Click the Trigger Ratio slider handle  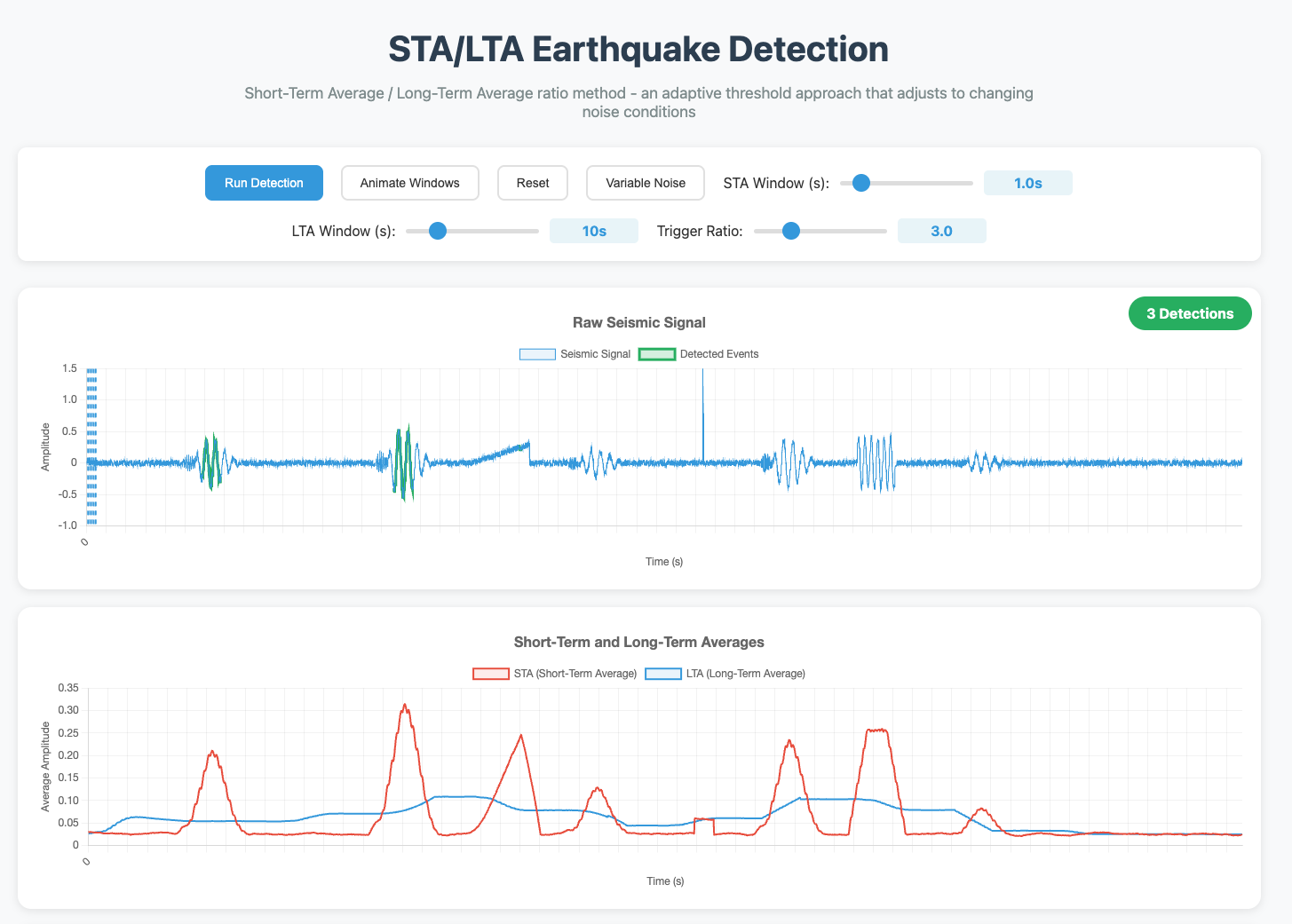(x=790, y=231)
